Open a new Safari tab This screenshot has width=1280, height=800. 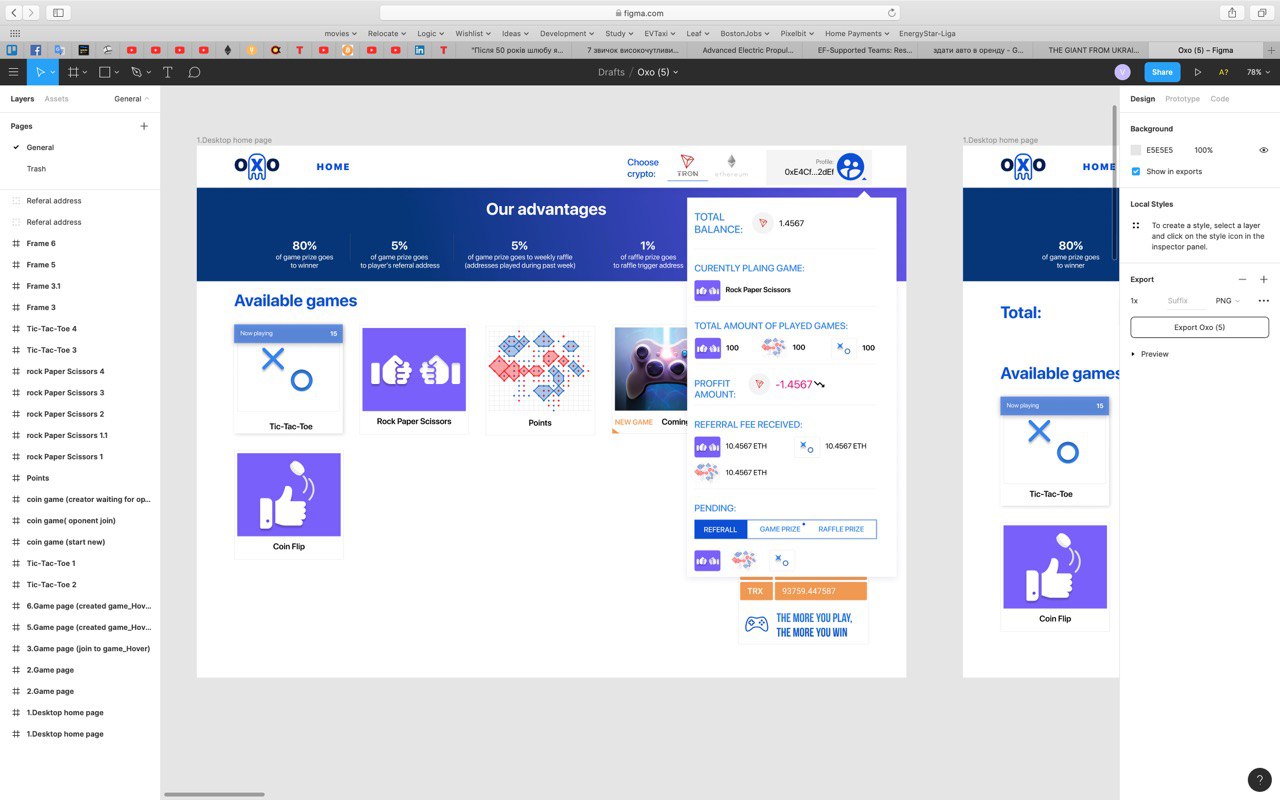(x=1270, y=49)
